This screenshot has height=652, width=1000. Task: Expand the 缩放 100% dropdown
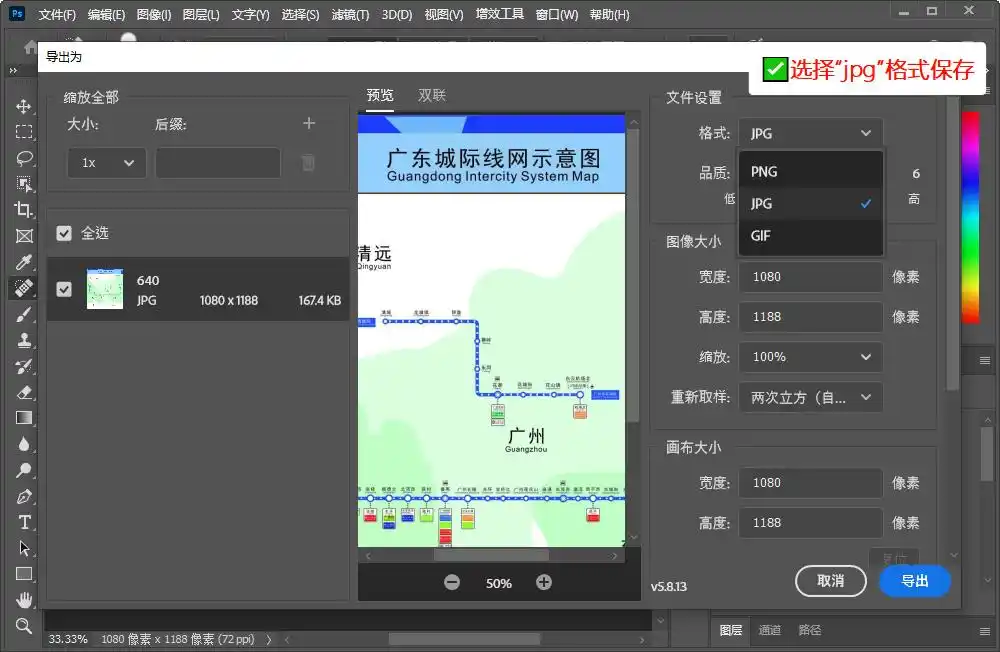(x=811, y=357)
